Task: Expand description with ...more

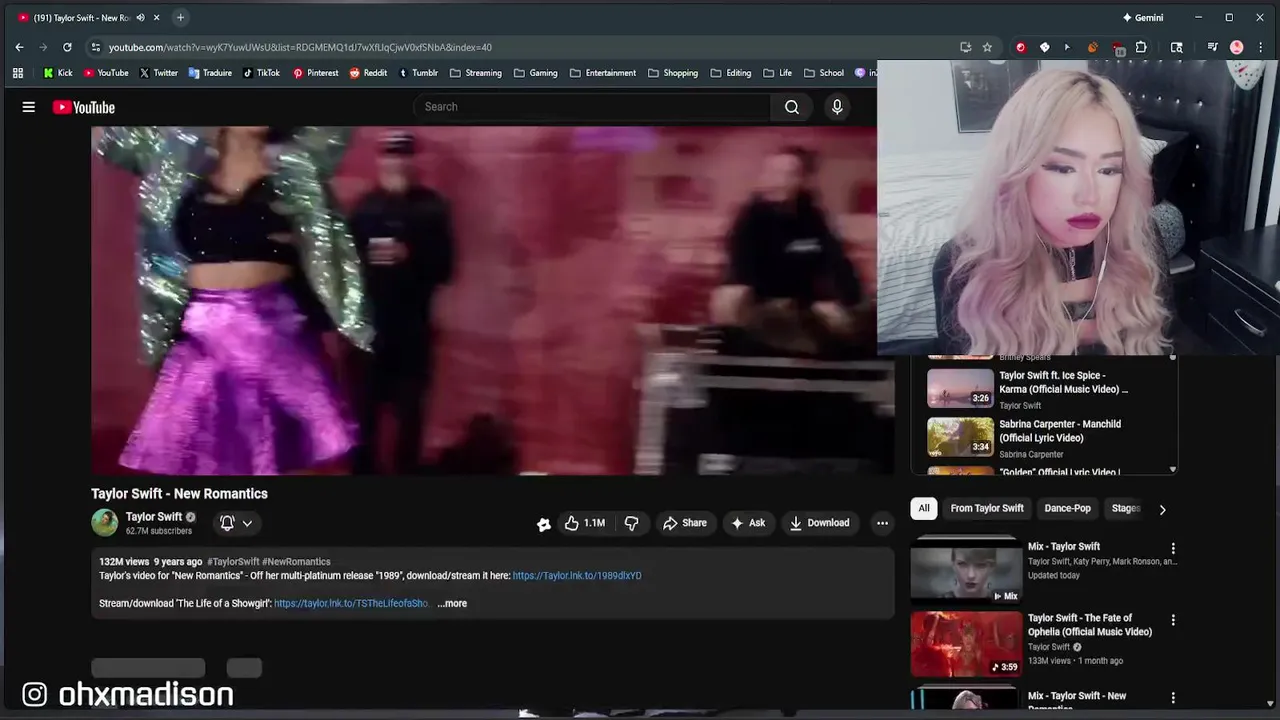Action: pos(452,603)
